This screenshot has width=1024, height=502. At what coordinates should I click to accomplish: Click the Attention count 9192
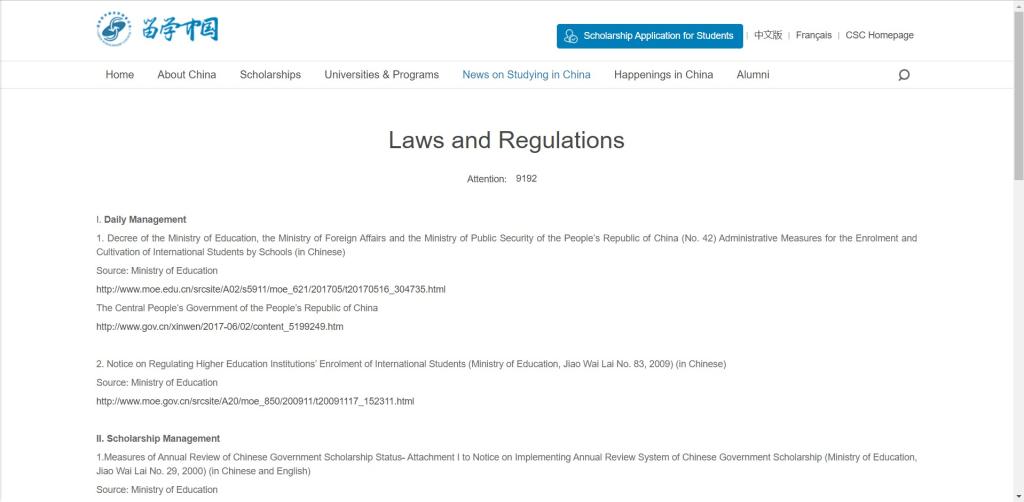click(526, 178)
